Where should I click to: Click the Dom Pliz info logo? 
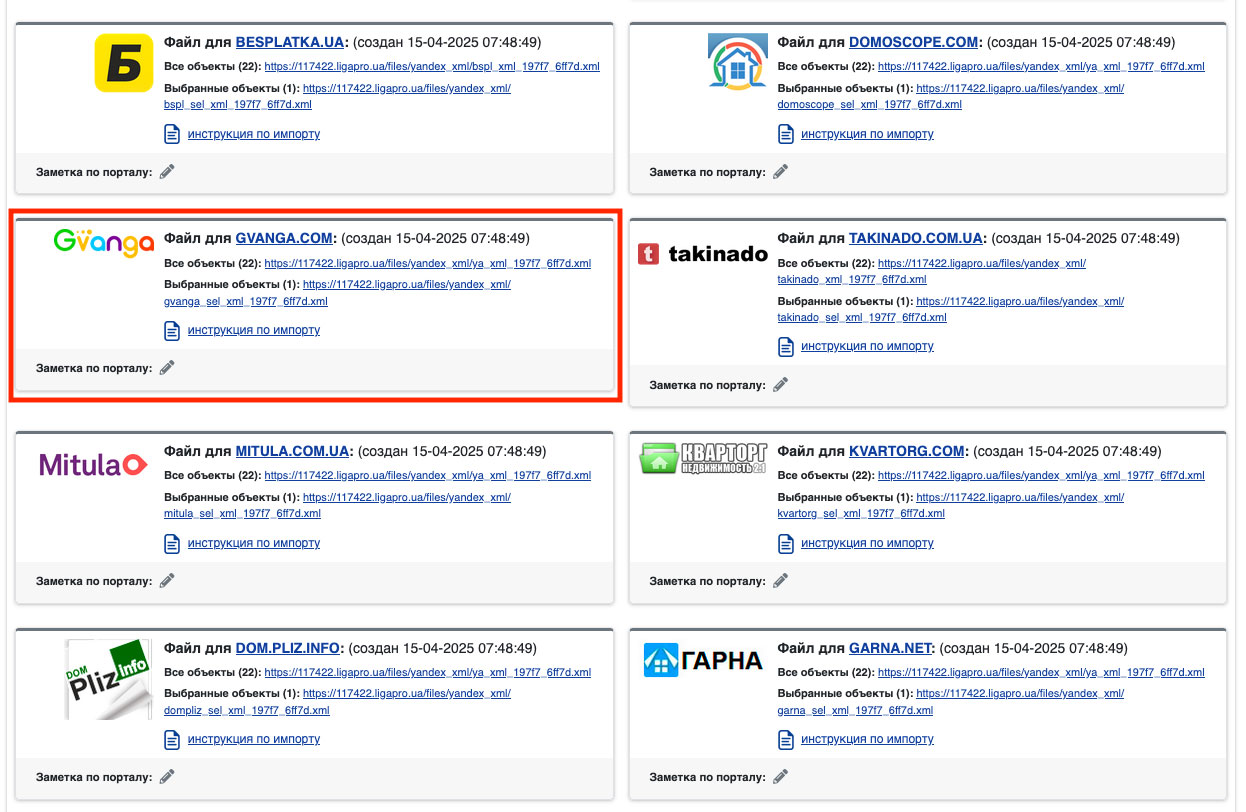pos(108,679)
